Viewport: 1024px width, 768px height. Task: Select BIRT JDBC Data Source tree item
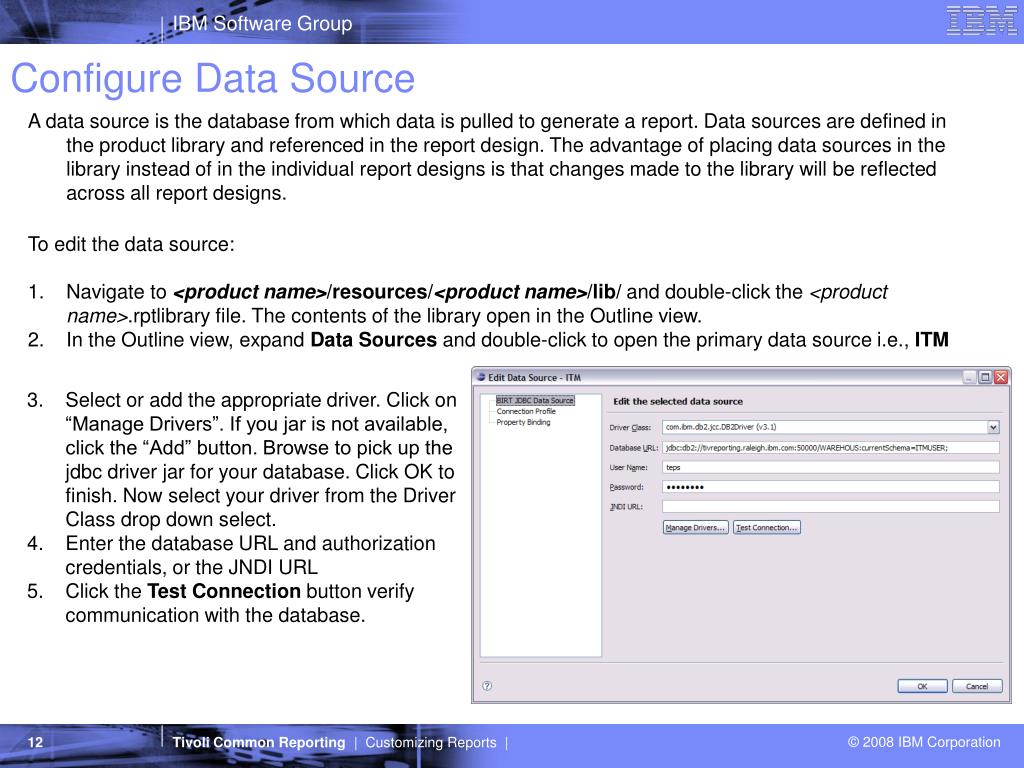click(535, 400)
